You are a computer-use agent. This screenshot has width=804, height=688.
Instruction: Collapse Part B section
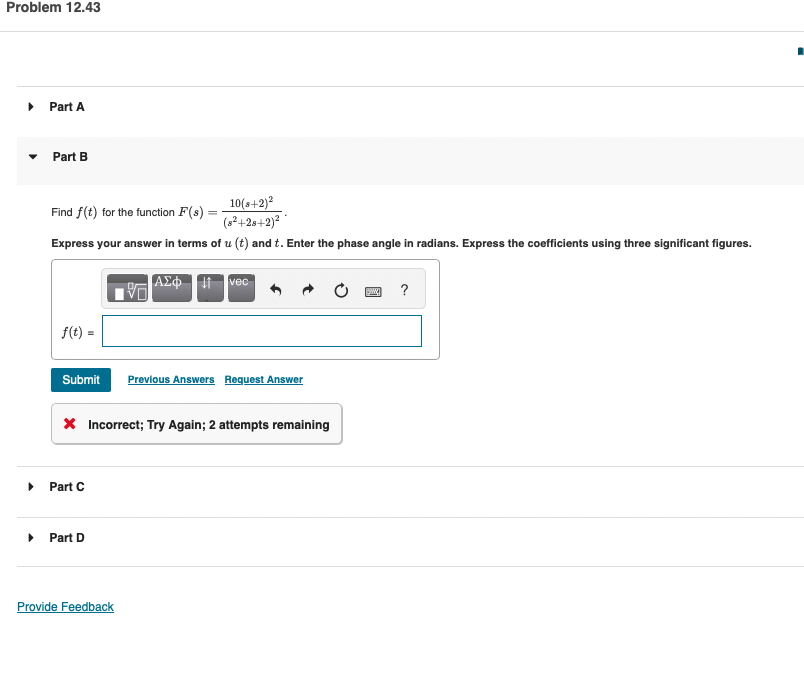point(33,157)
